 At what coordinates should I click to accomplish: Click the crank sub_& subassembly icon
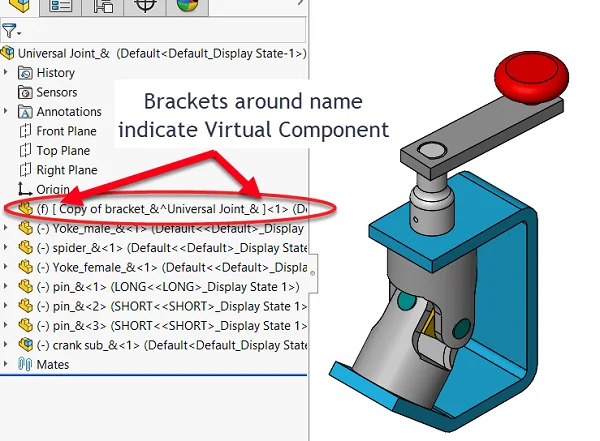point(27,345)
